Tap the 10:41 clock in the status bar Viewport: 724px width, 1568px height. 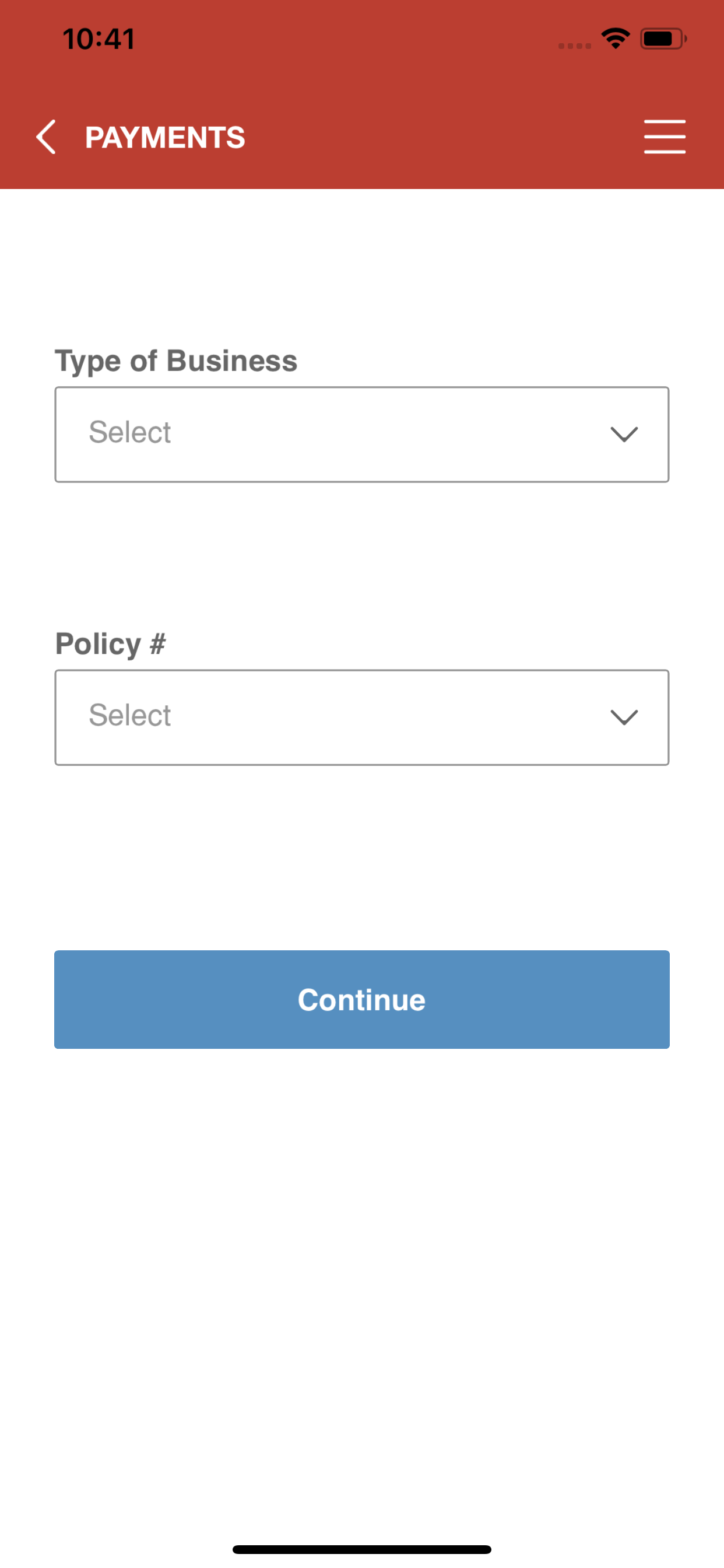(x=99, y=39)
